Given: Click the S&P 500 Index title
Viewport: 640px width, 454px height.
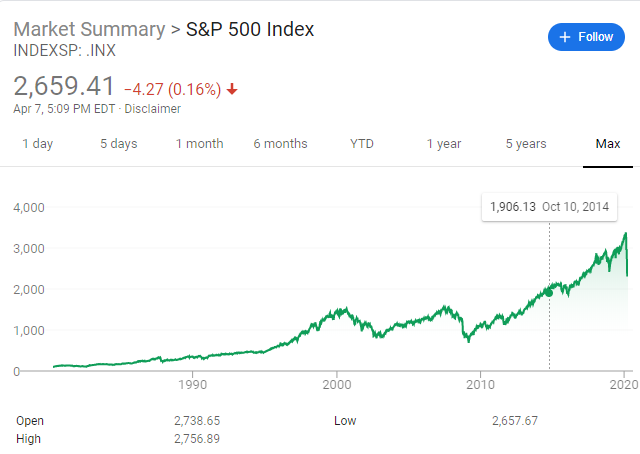Looking at the screenshot, I should 250,29.
